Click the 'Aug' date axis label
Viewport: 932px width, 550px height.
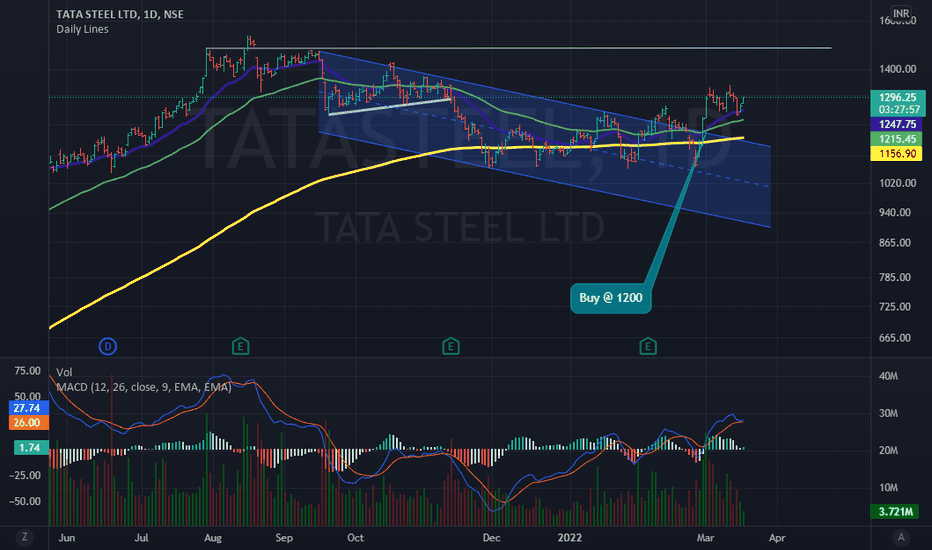click(213, 538)
